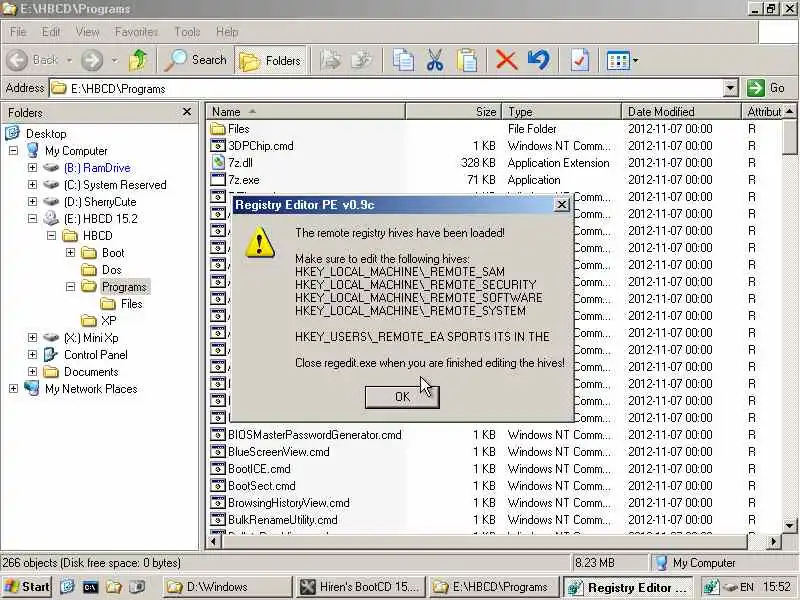Switch to D:\Windows taskbar window
800x600 pixels.
coord(228,587)
